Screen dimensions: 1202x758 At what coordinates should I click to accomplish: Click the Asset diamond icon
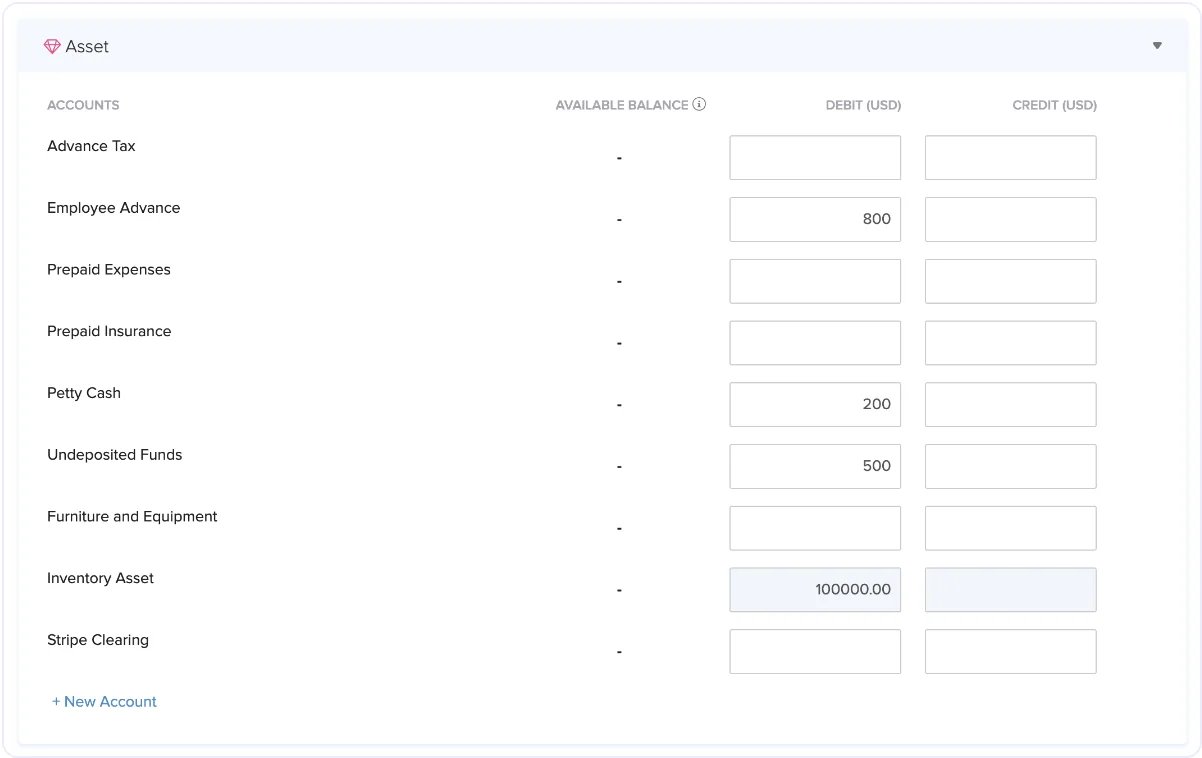click(x=52, y=46)
